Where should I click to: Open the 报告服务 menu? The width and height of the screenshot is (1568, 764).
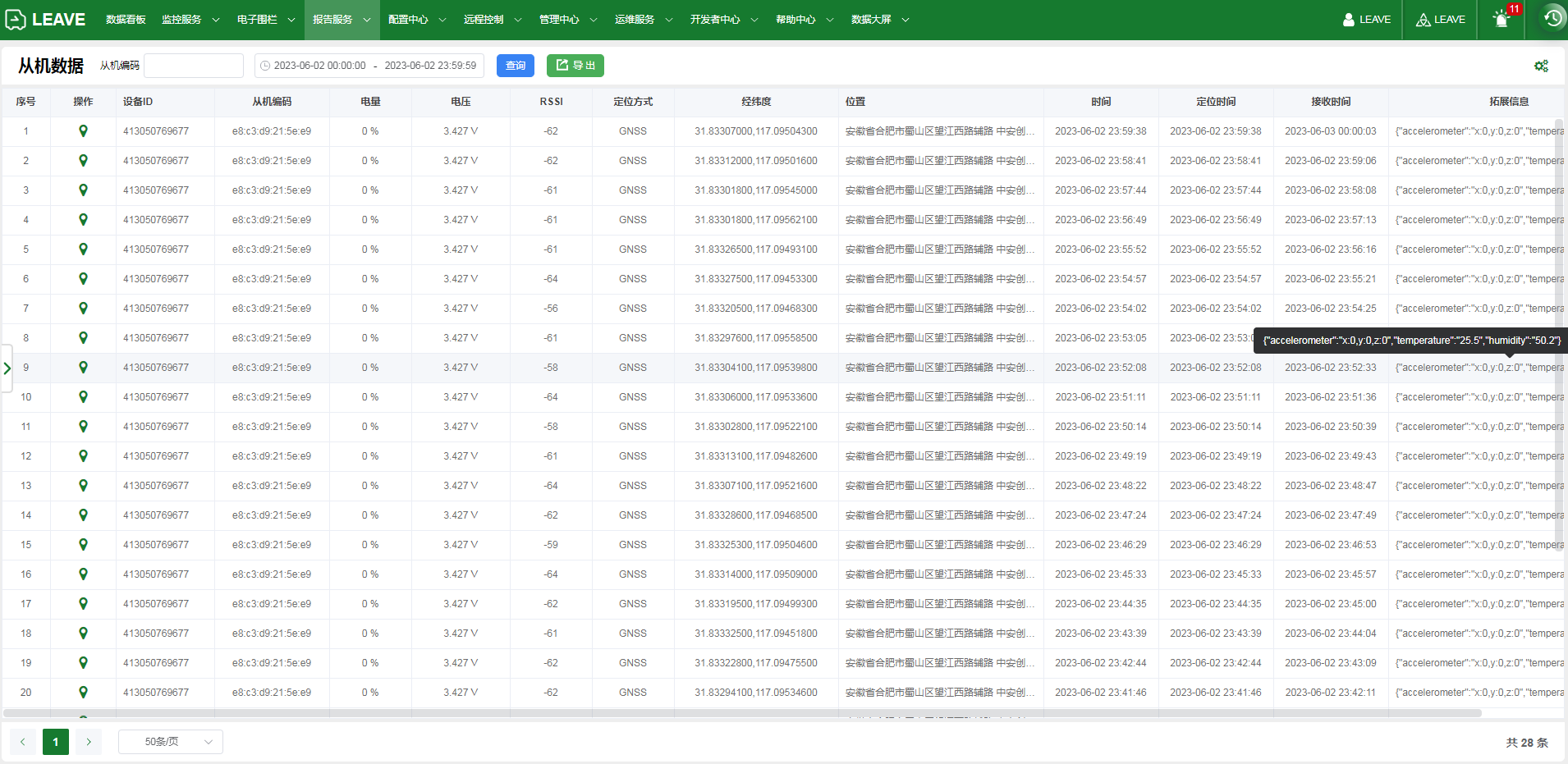pyautogui.click(x=341, y=20)
